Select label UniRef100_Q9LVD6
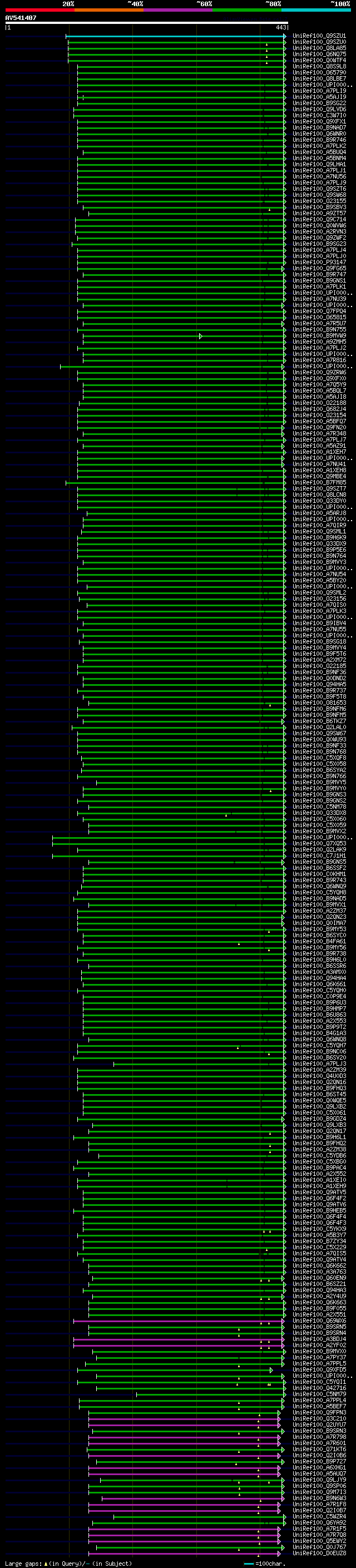 [x=319, y=110]
